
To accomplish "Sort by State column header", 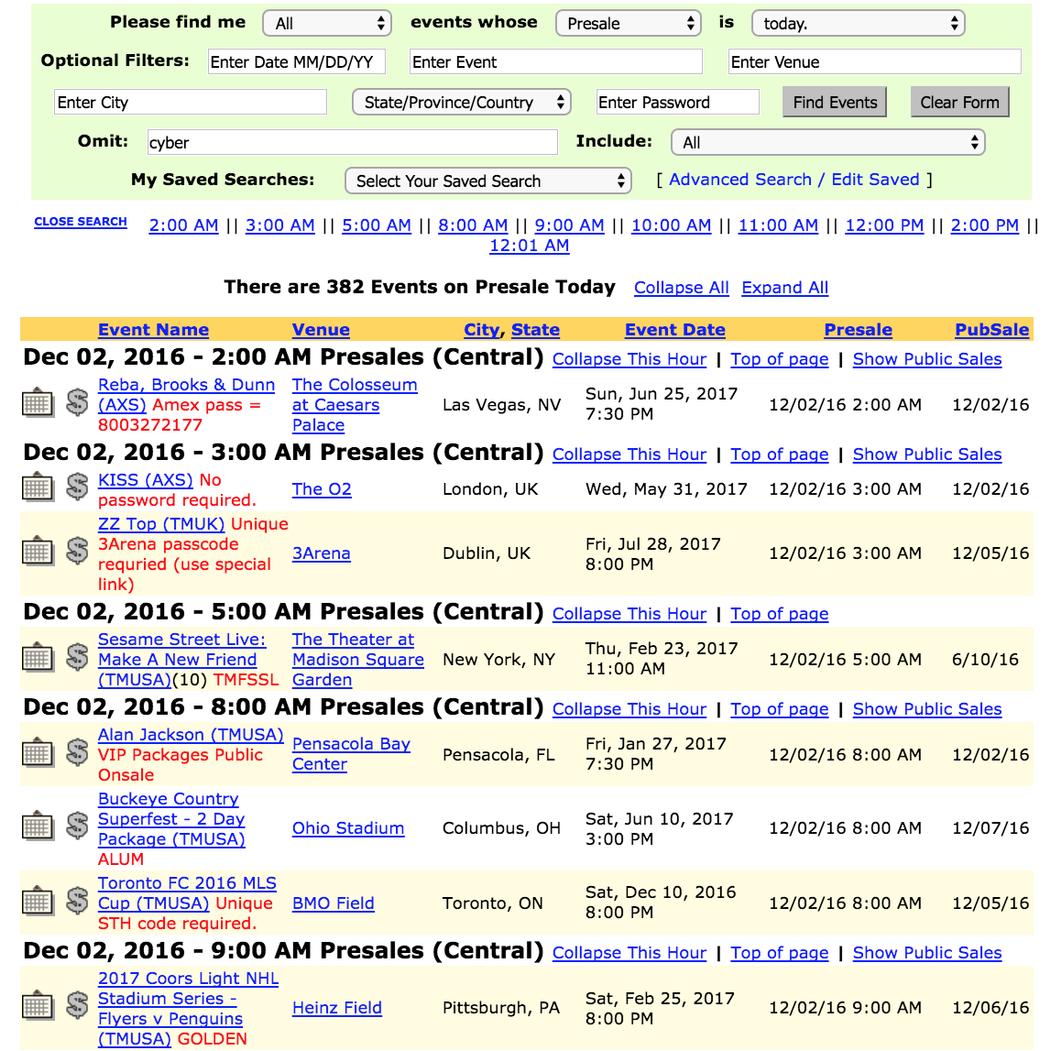I will click(535, 330).
